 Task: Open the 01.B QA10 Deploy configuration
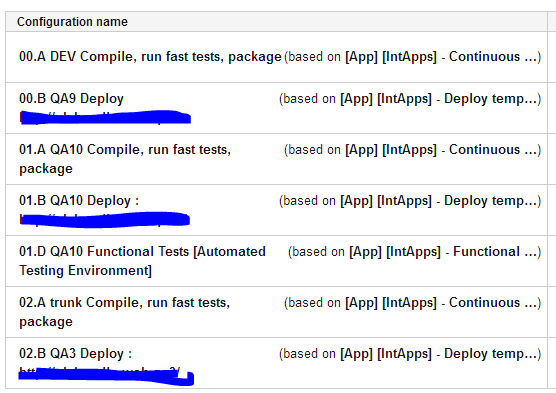point(79,201)
